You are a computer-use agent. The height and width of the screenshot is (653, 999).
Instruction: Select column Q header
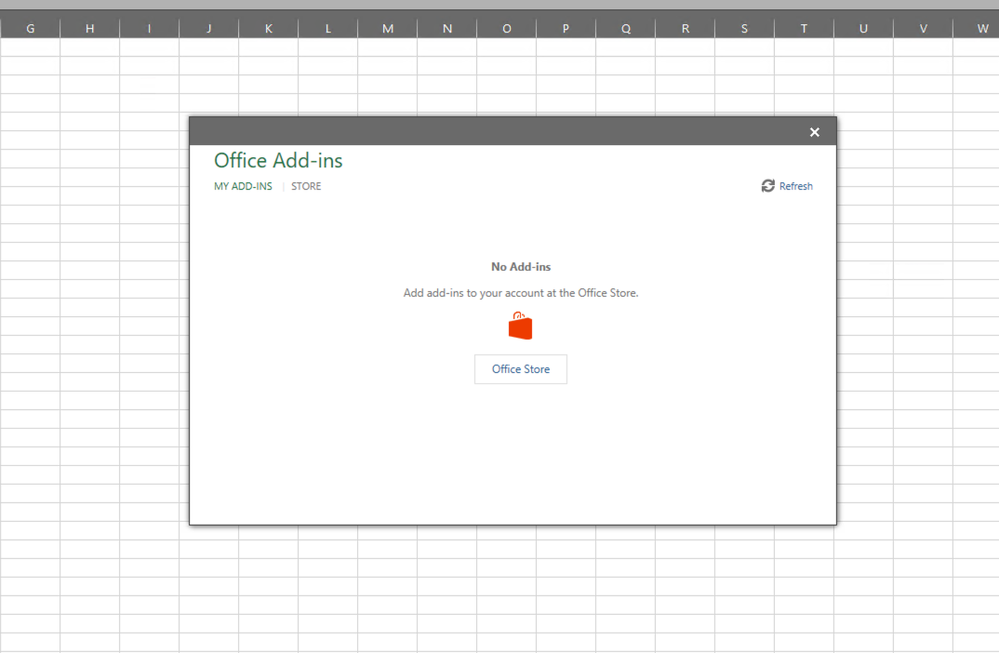[626, 28]
